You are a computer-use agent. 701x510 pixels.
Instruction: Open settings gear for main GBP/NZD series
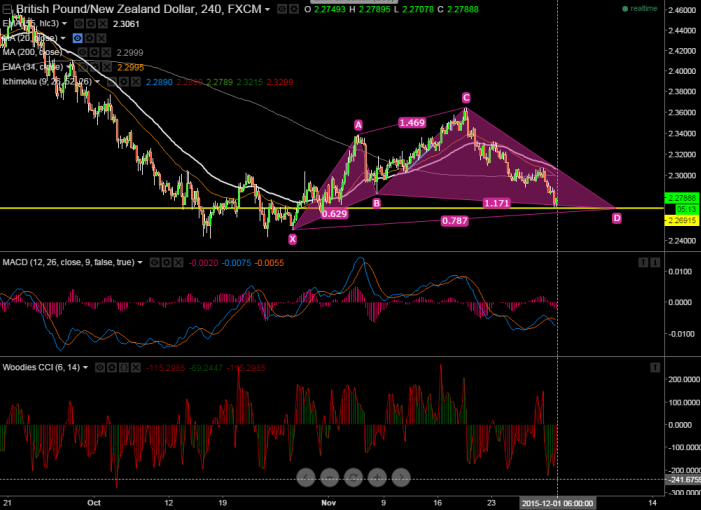pyautogui.click(x=294, y=8)
